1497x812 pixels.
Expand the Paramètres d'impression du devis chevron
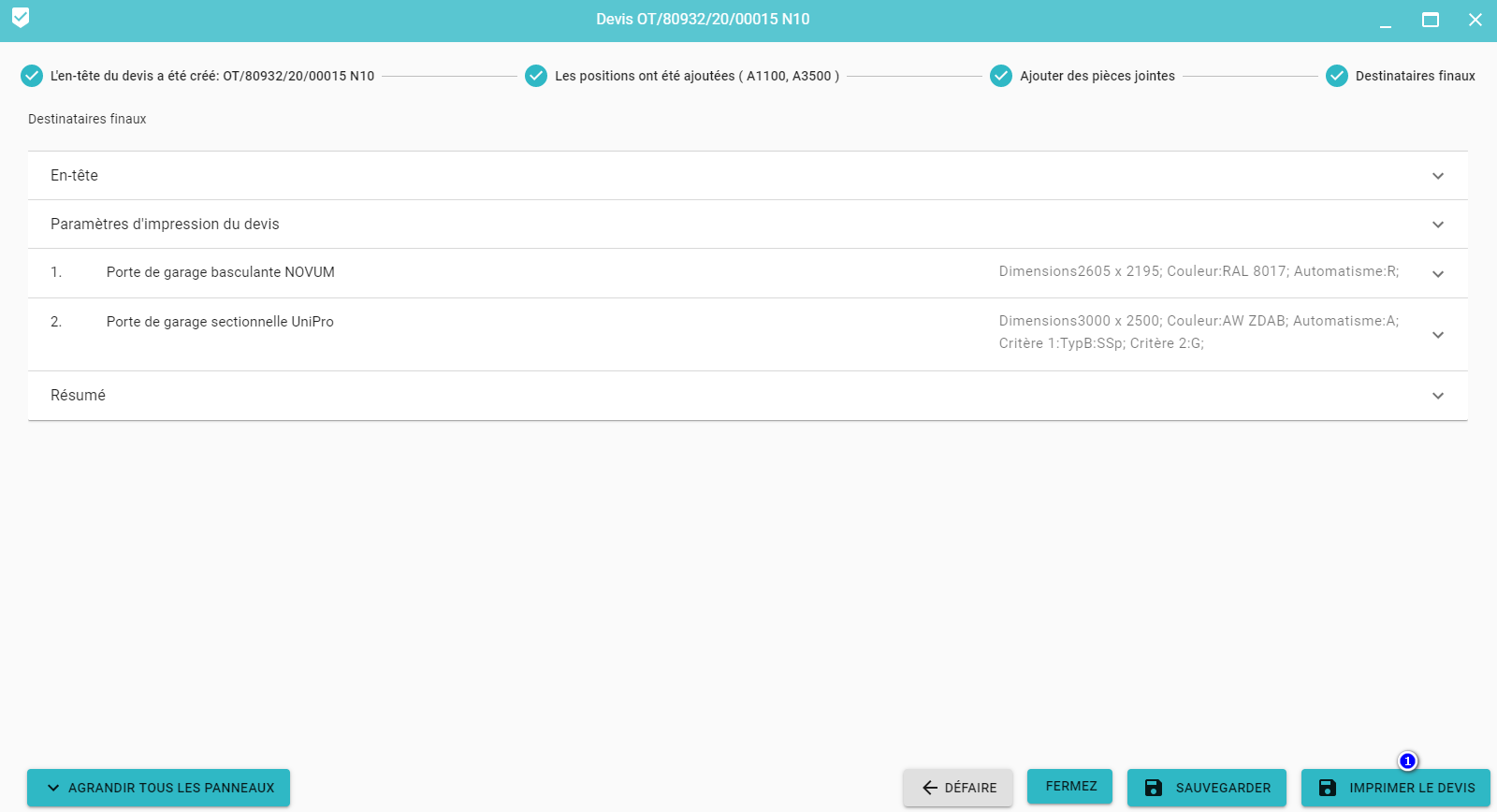[x=1438, y=225]
